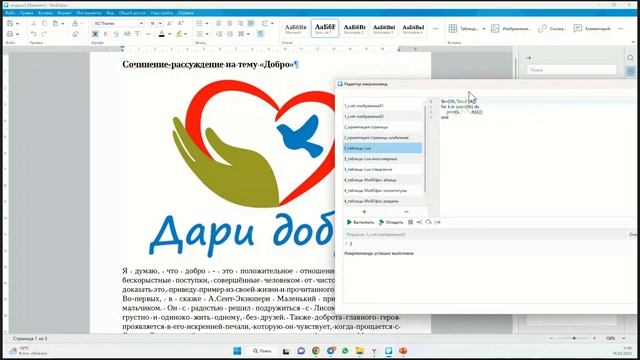Click the Paste clipboard icon
The image size is (640, 360).
pos(56,24)
